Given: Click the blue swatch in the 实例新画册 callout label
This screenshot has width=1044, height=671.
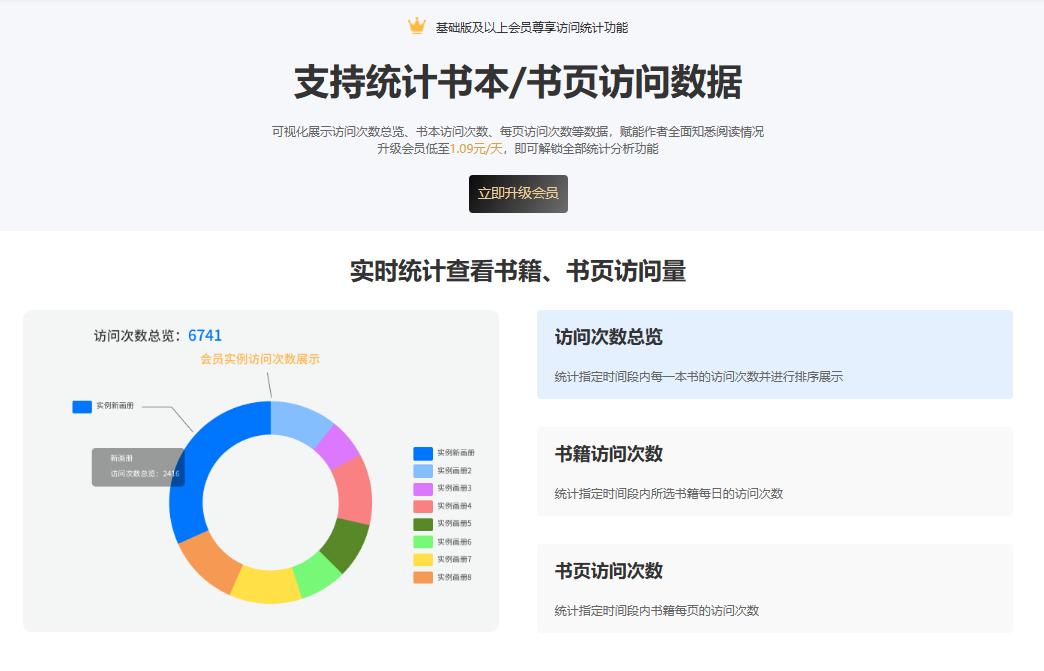Looking at the screenshot, I should pyautogui.click(x=83, y=406).
